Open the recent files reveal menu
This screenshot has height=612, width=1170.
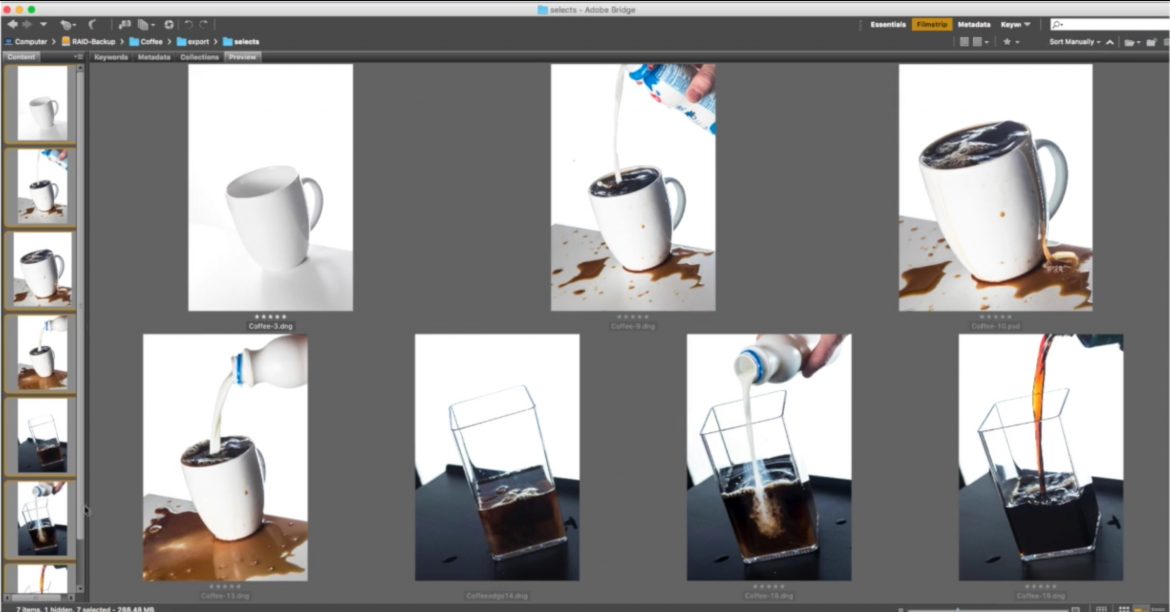(x=68, y=25)
